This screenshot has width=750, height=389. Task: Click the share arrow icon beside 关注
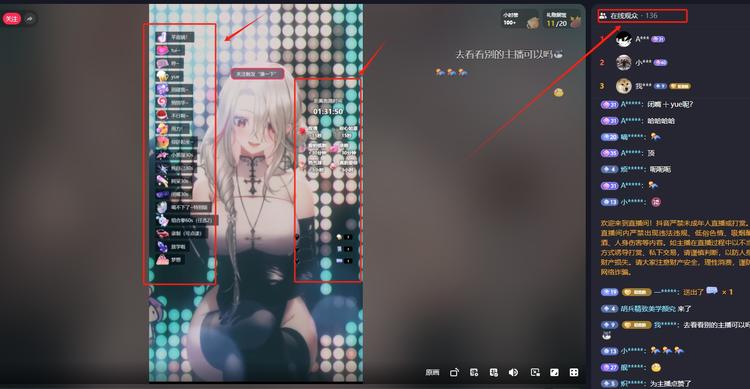click(x=30, y=19)
